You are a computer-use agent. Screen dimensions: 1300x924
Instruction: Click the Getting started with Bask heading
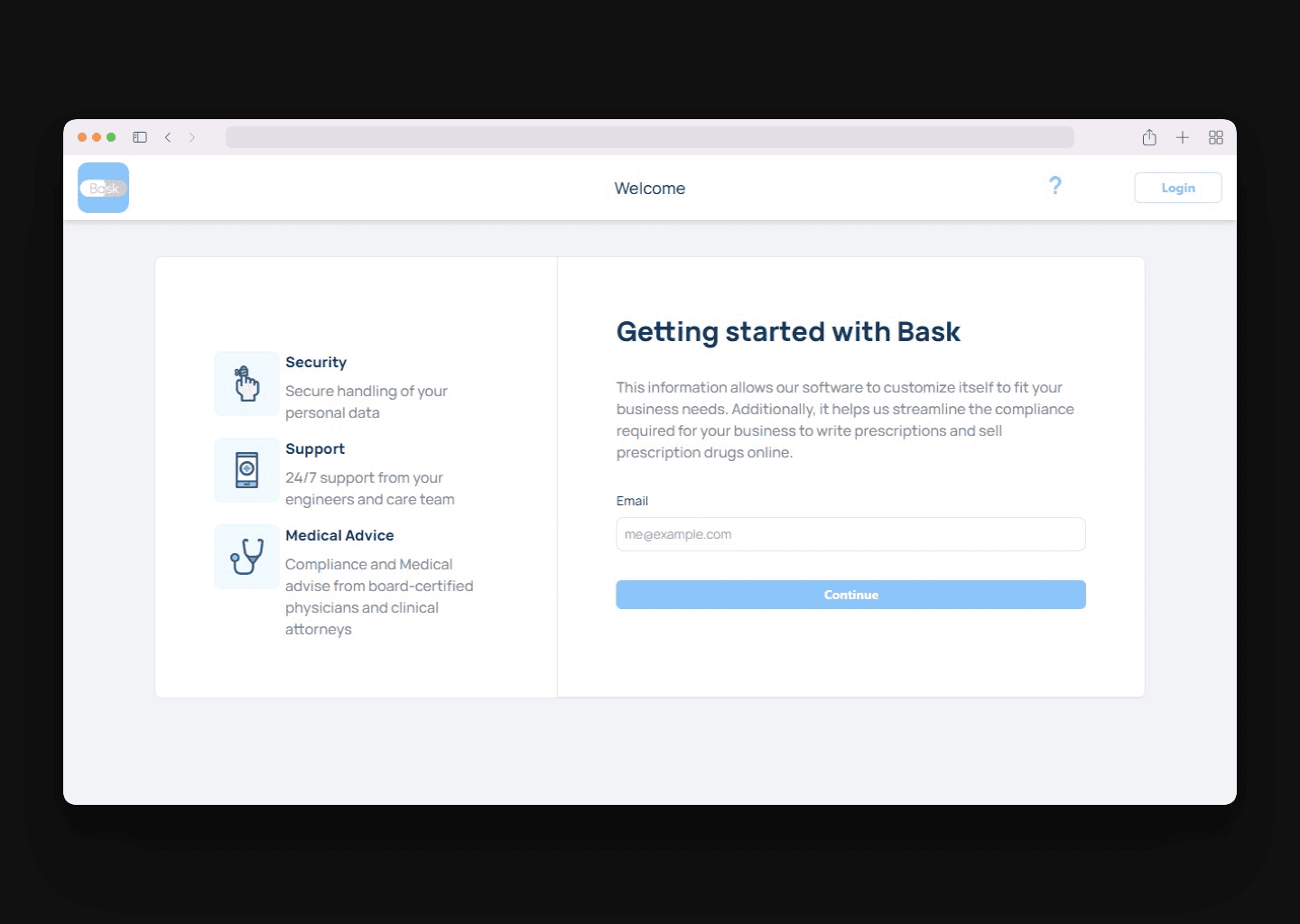click(788, 331)
